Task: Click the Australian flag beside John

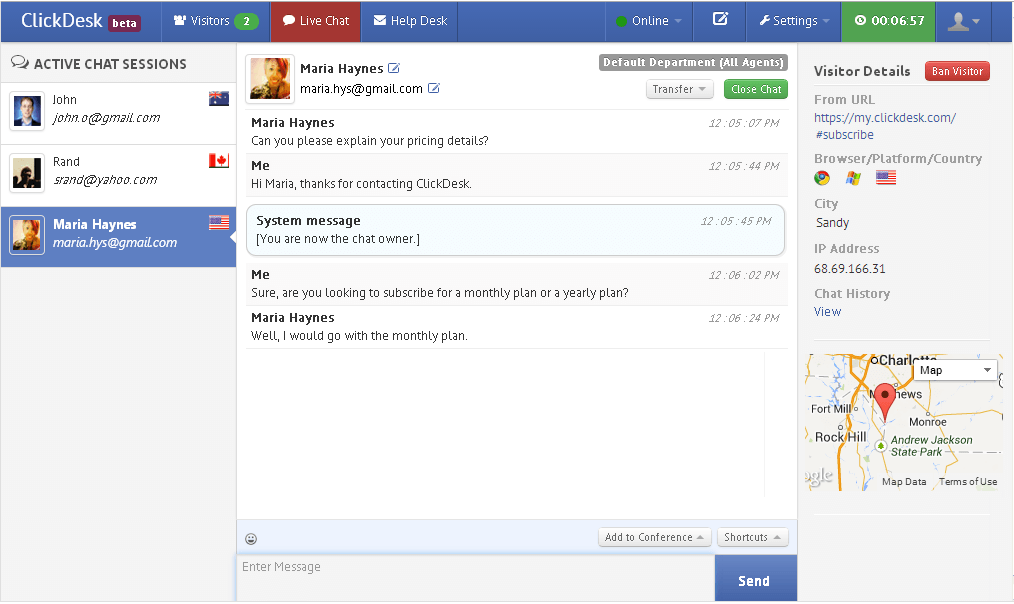Action: click(x=219, y=98)
